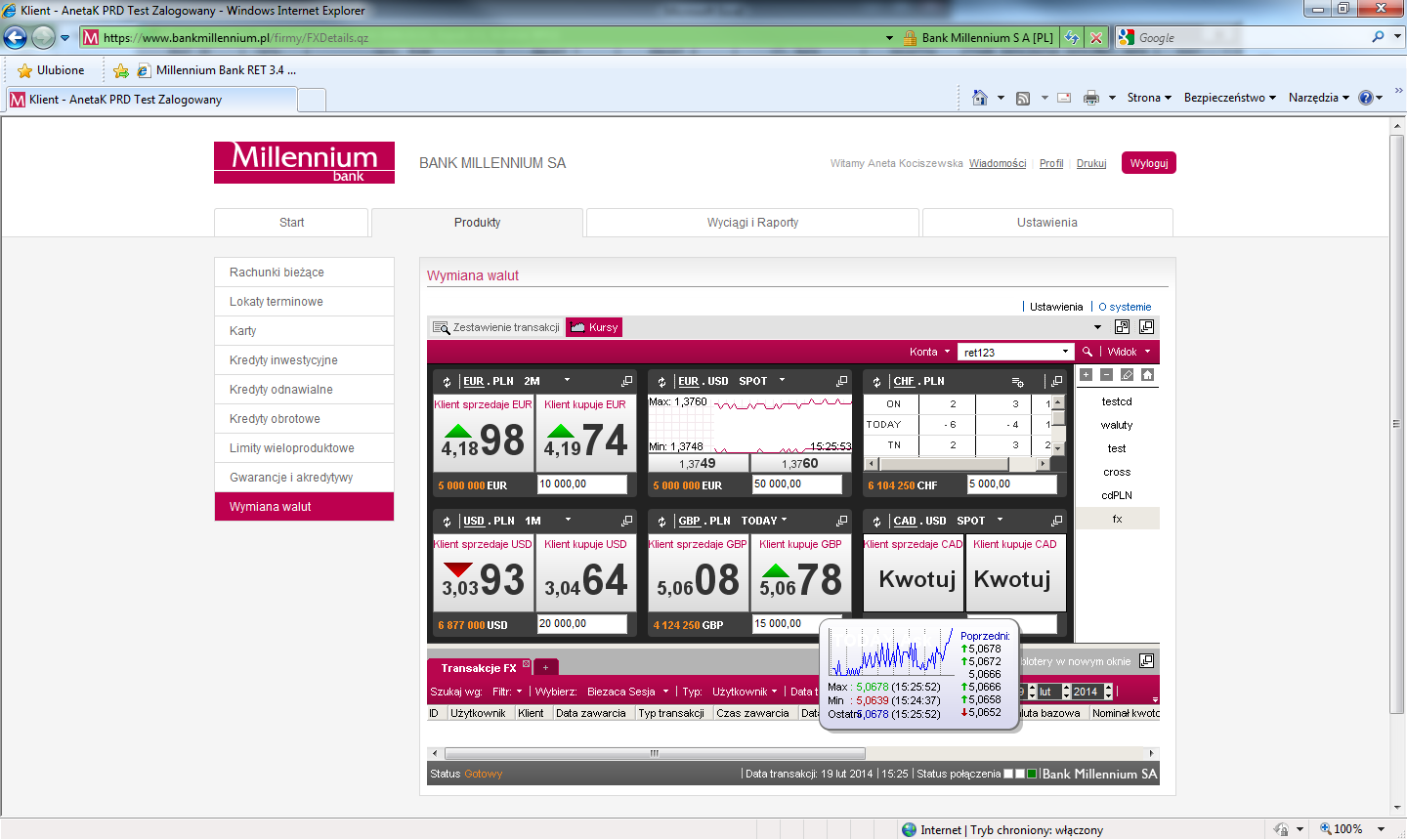1407x840 pixels.
Task: Click the refresh icon on EUR.PLN tile
Action: pos(447,382)
